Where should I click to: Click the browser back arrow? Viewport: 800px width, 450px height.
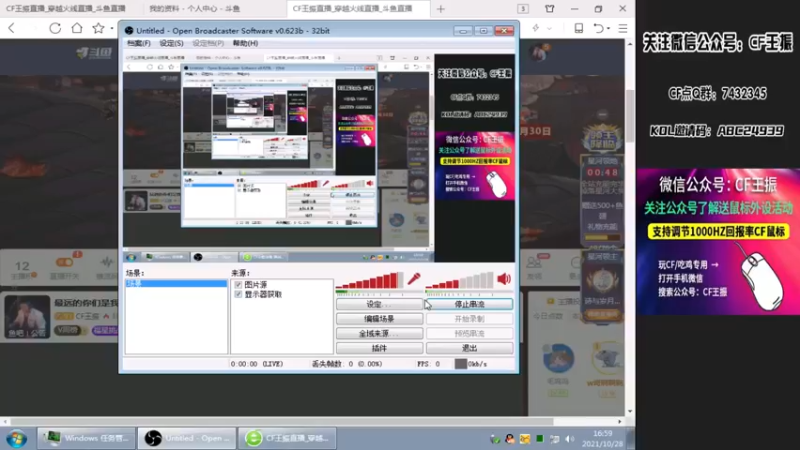coord(12,28)
